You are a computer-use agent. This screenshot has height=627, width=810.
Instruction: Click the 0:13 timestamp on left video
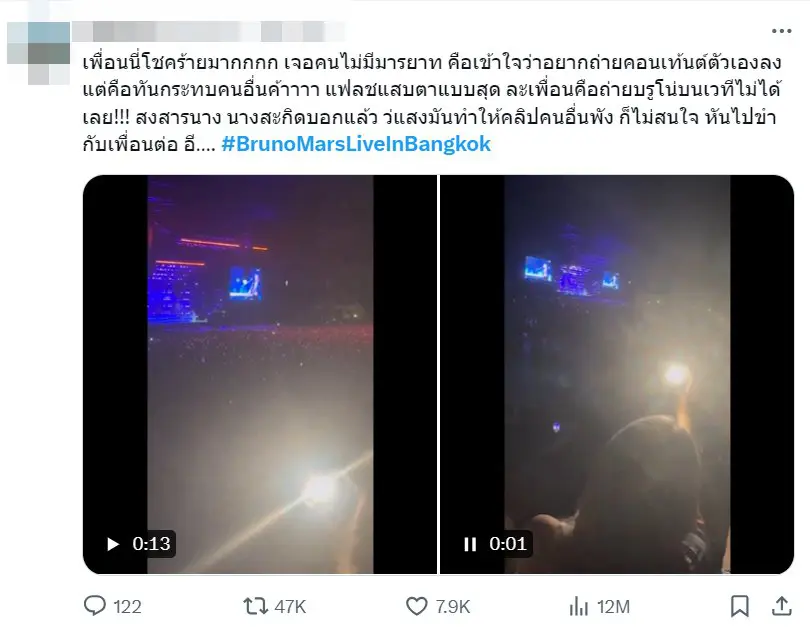(x=151, y=544)
